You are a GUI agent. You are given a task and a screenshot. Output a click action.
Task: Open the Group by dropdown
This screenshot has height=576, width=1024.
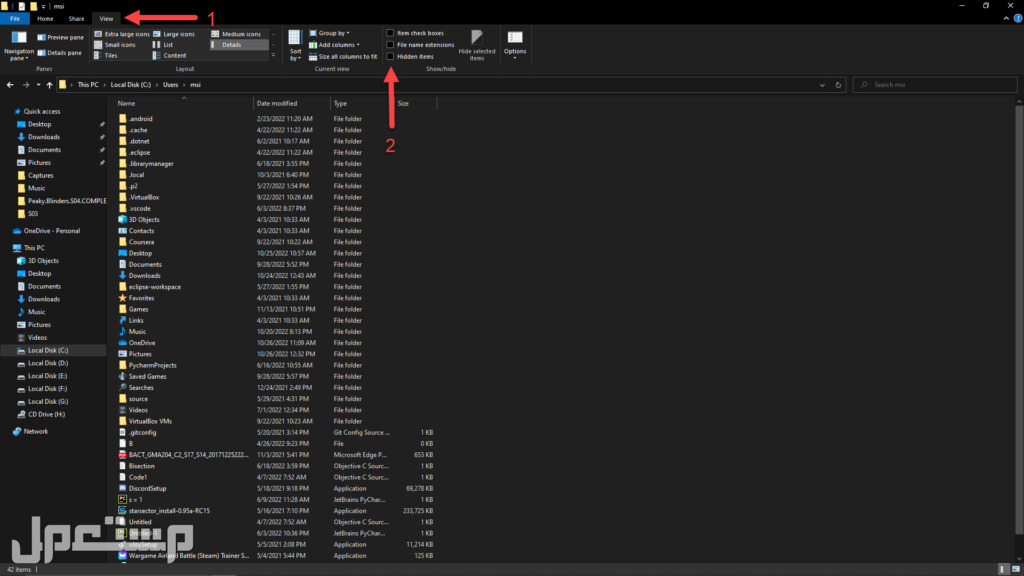329,33
